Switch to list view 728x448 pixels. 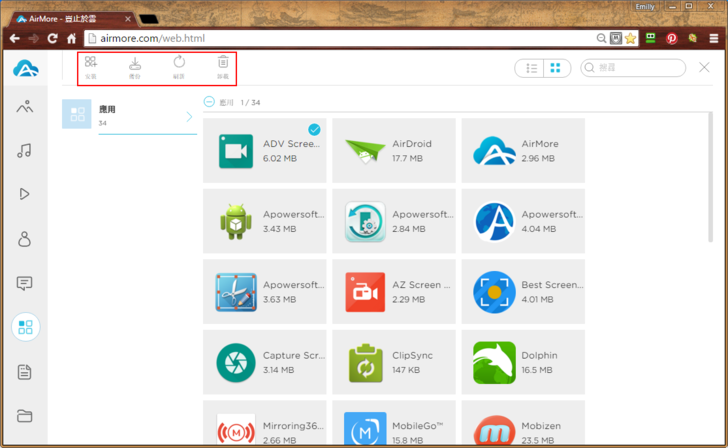(531, 68)
